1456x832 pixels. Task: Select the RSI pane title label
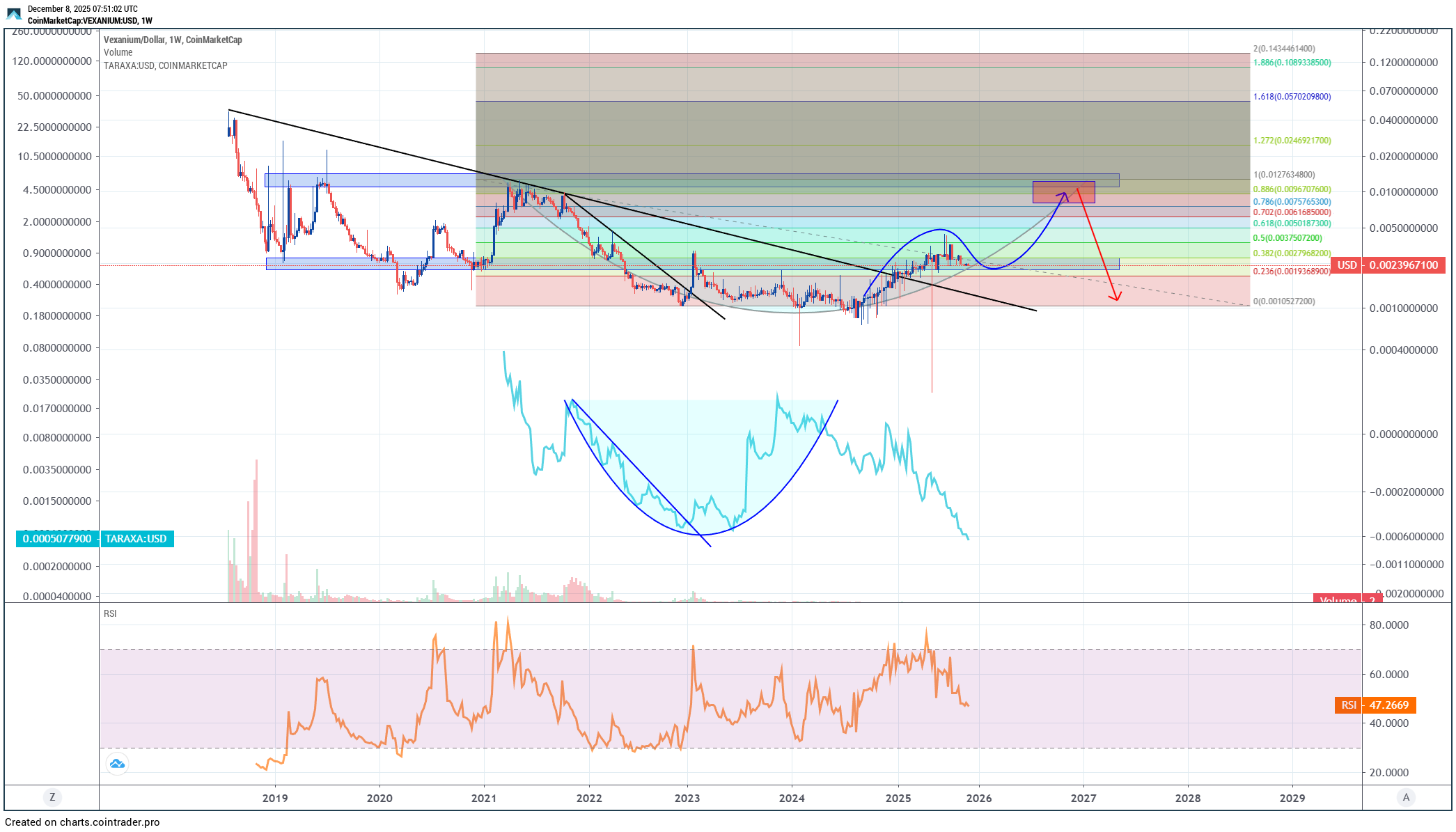[110, 613]
